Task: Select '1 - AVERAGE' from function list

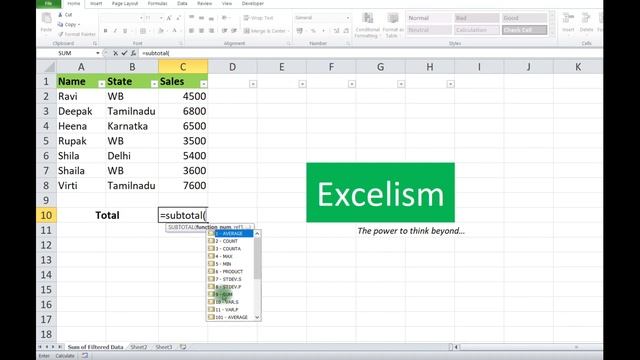Action: click(x=231, y=233)
